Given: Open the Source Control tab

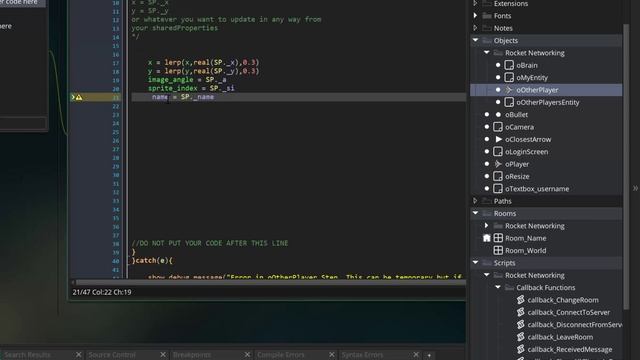Looking at the screenshot, I should coord(112,355).
